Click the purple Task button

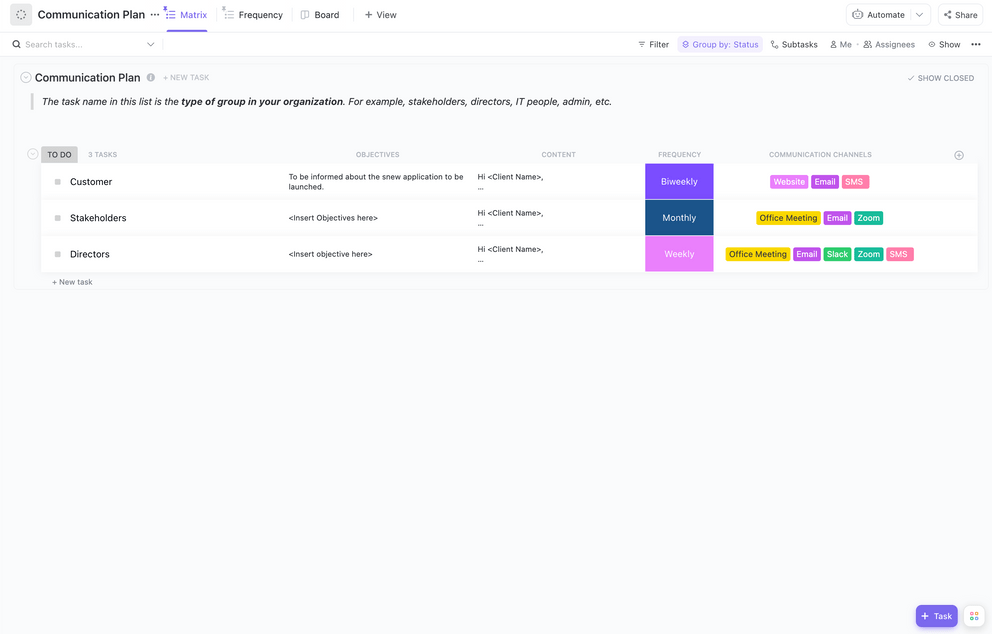coord(936,616)
